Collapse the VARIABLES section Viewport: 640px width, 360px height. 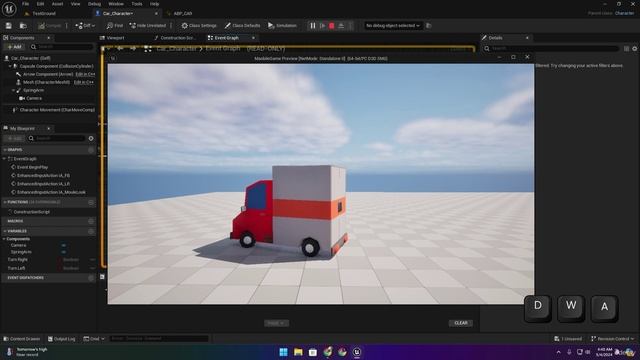5,231
